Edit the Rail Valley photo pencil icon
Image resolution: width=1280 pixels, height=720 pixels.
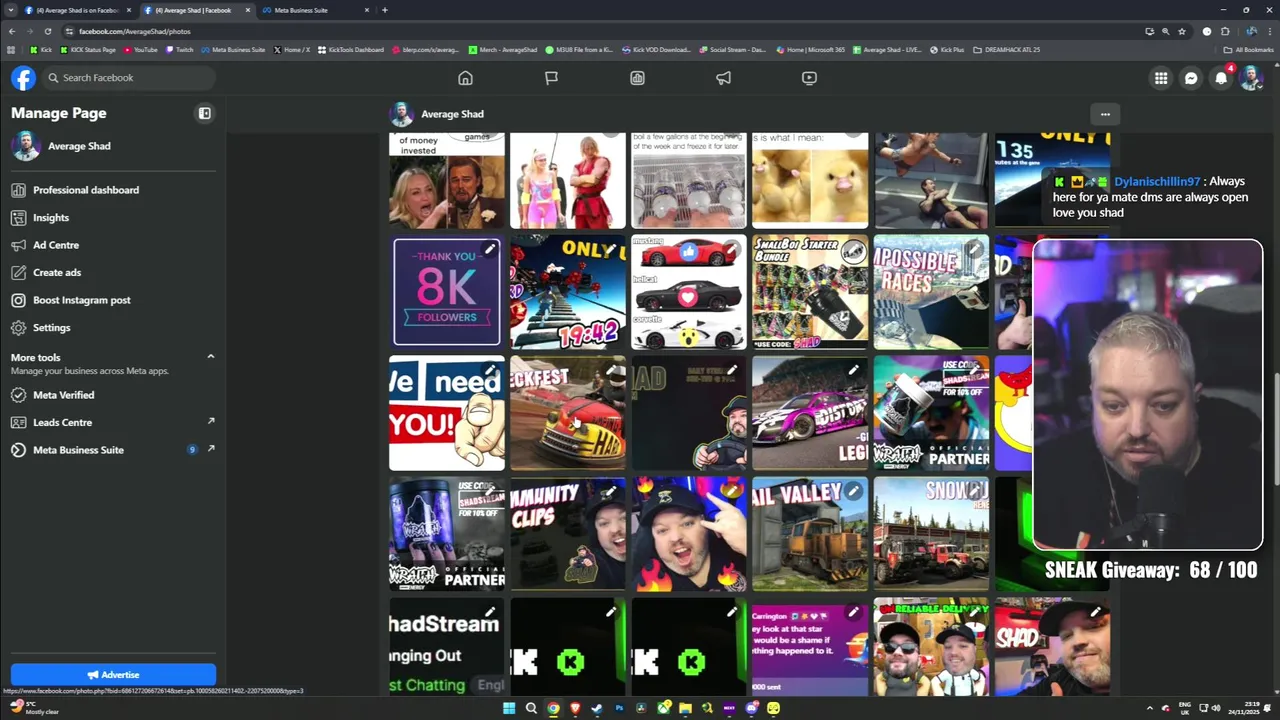click(853, 491)
